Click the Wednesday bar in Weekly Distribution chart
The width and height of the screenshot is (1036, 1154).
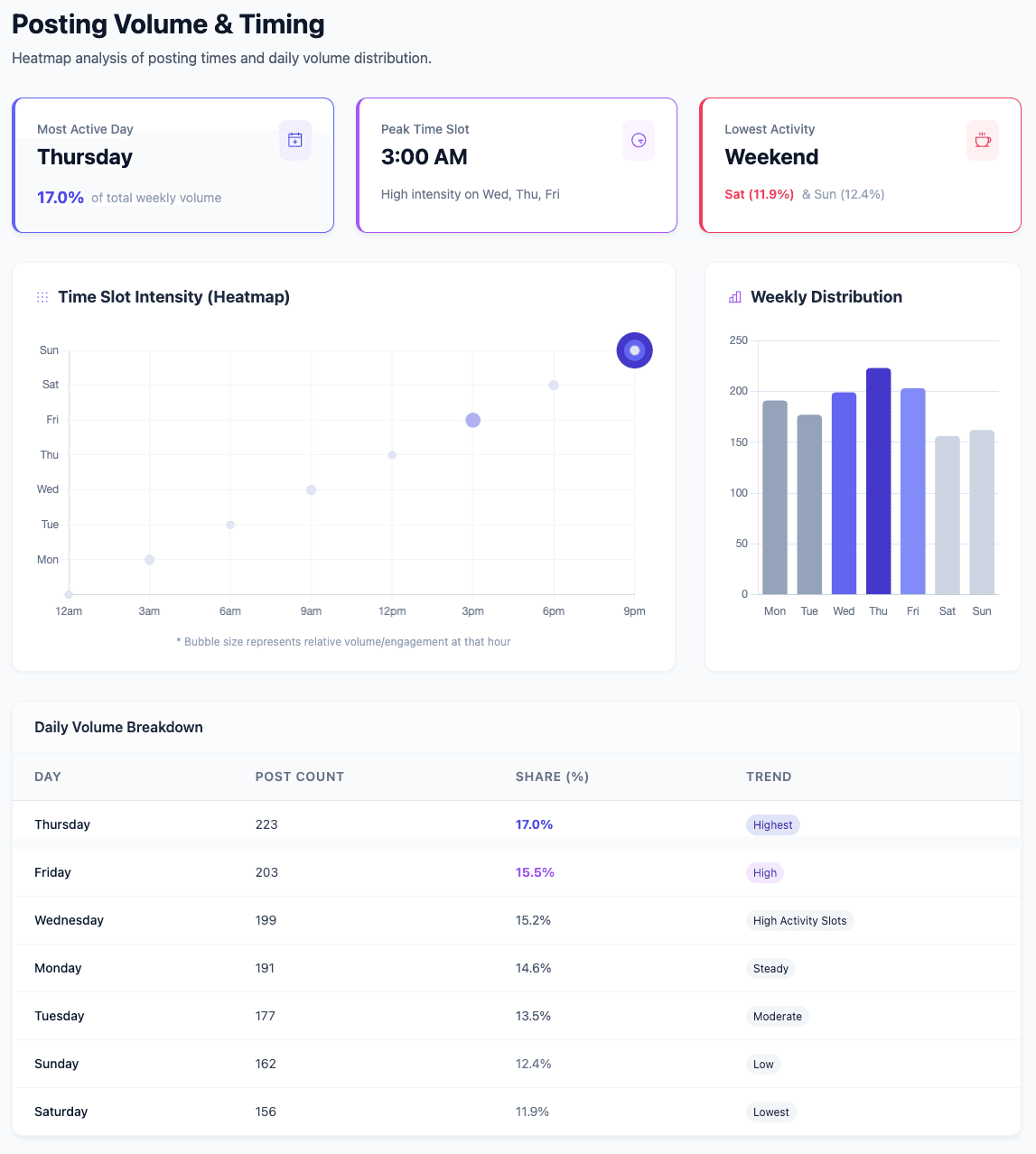(x=844, y=493)
